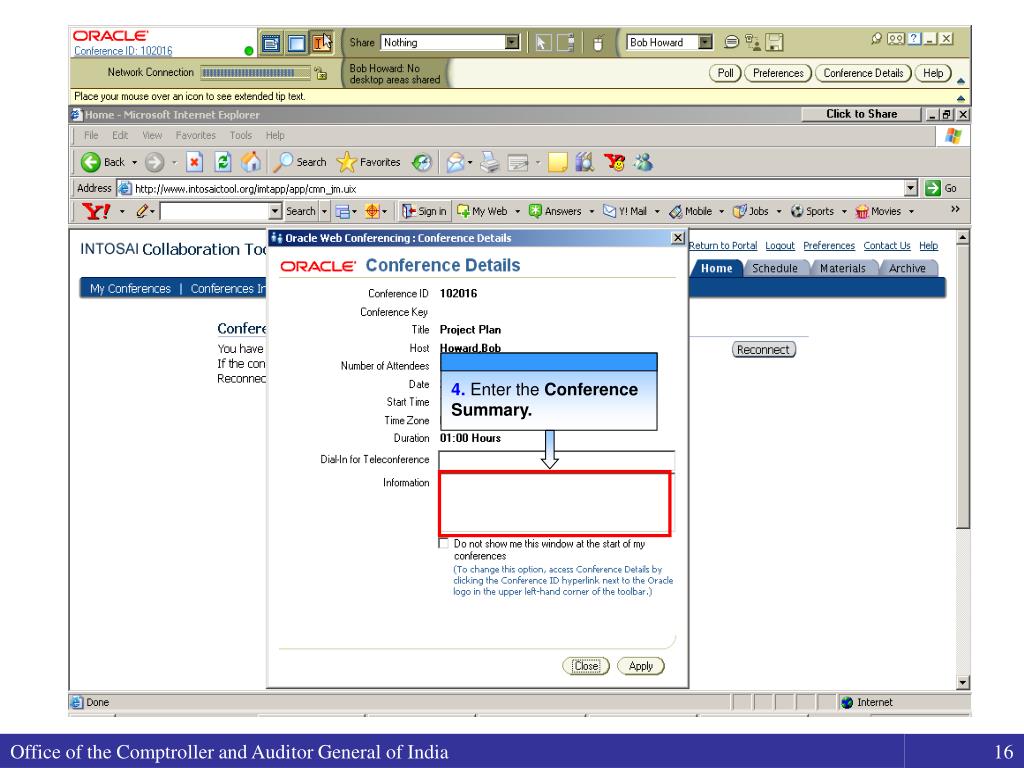Click the Yahoo Messenger smiley icon
The width and height of the screenshot is (1024, 768).
pyautogui.click(x=614, y=162)
